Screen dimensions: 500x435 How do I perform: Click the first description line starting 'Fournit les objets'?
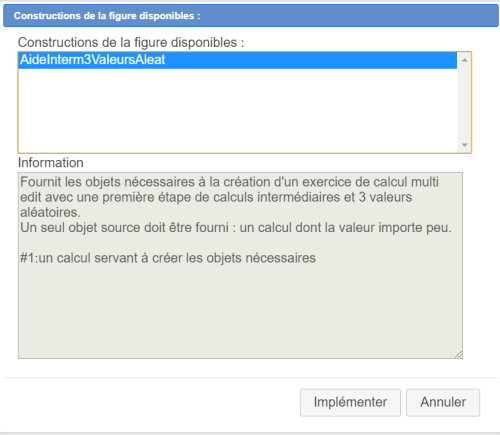point(229,182)
